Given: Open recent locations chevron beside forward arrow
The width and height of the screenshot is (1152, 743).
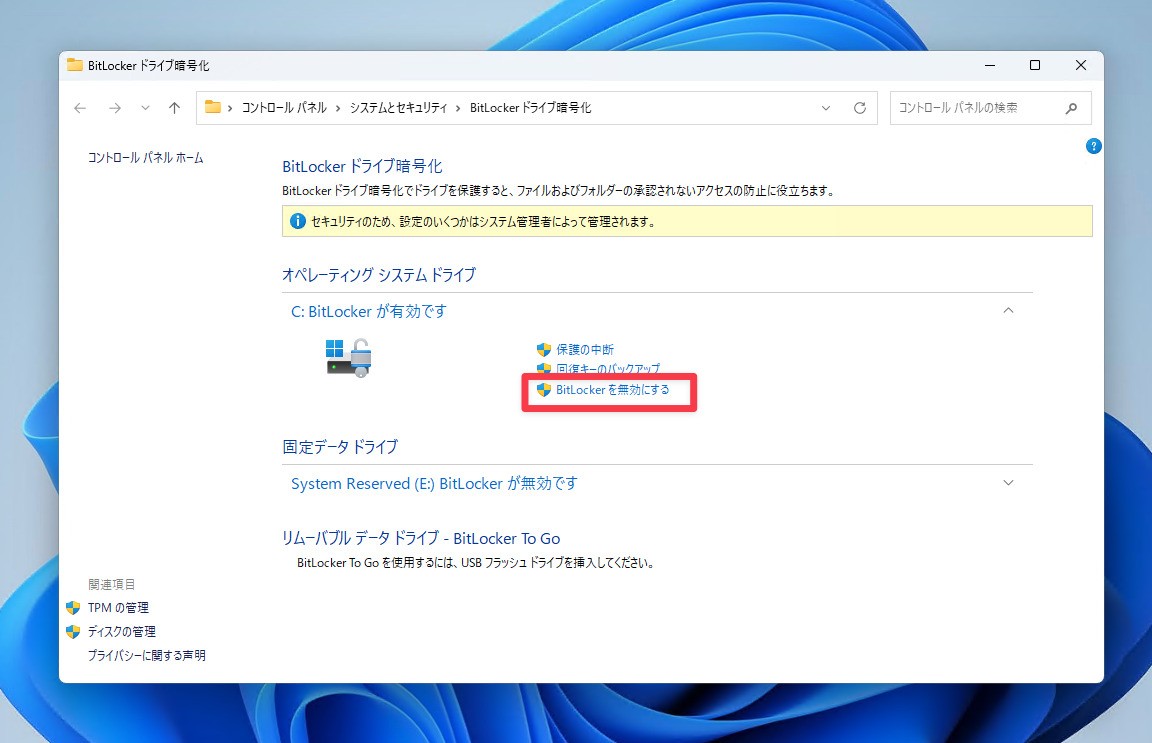Looking at the screenshot, I should click(145, 108).
